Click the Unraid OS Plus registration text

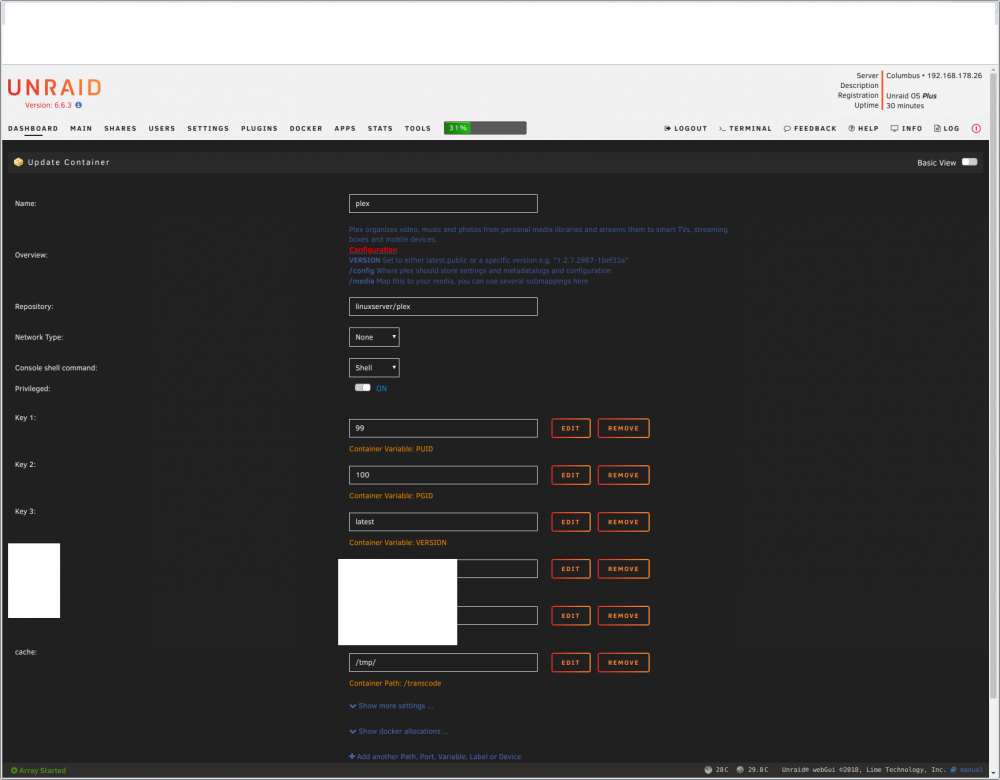click(x=911, y=96)
